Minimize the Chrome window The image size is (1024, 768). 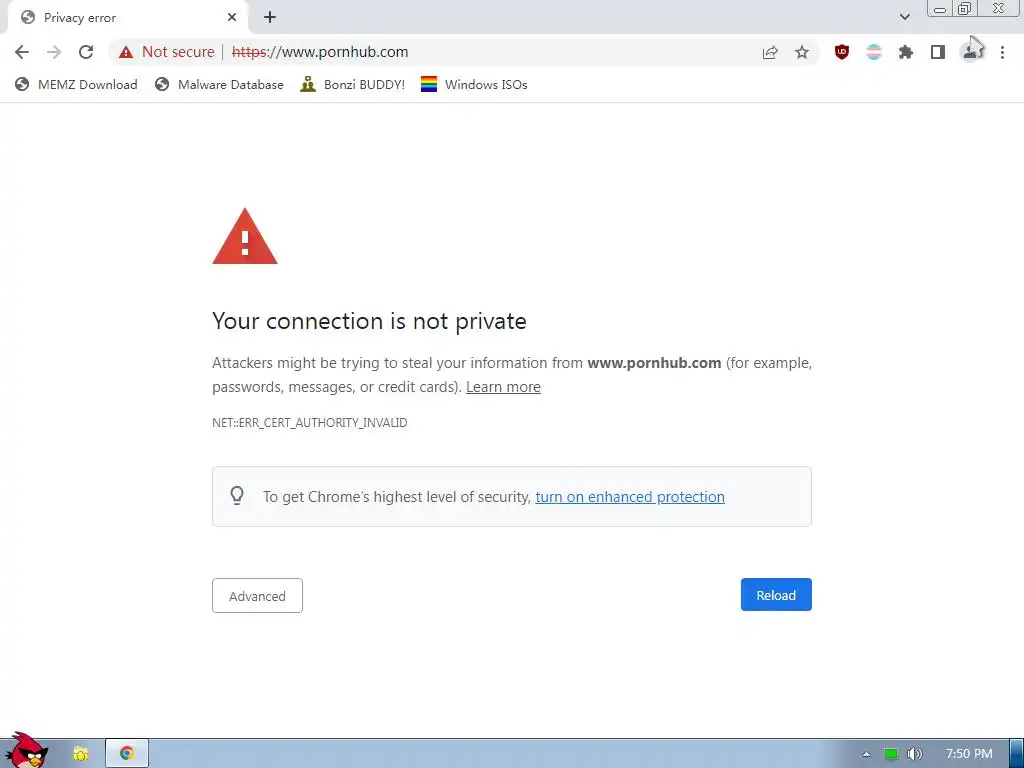pos(940,8)
